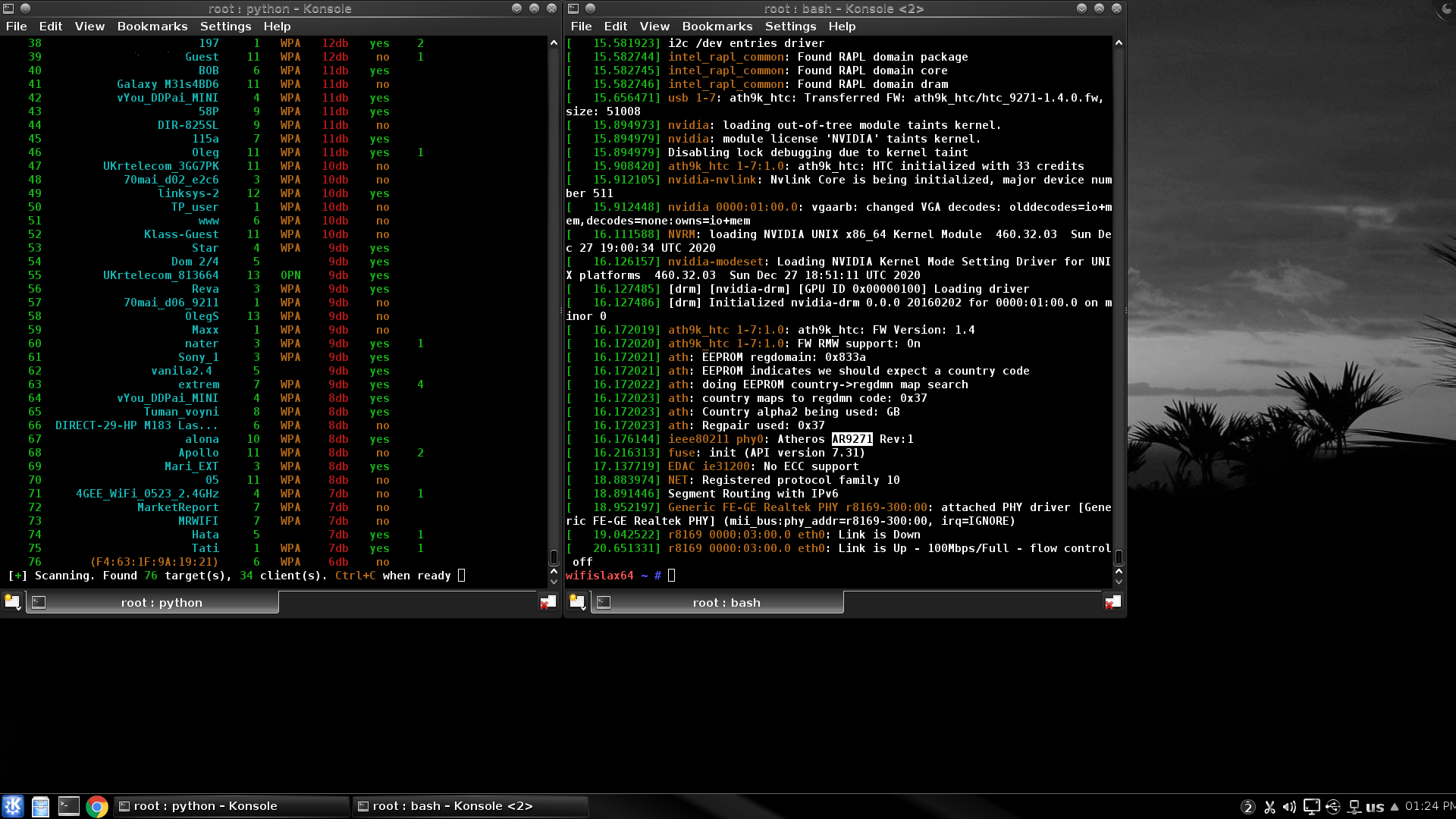Viewport: 1456px width, 819px height.
Task: Close tab icon in bash Konsole
Action: tap(1112, 602)
